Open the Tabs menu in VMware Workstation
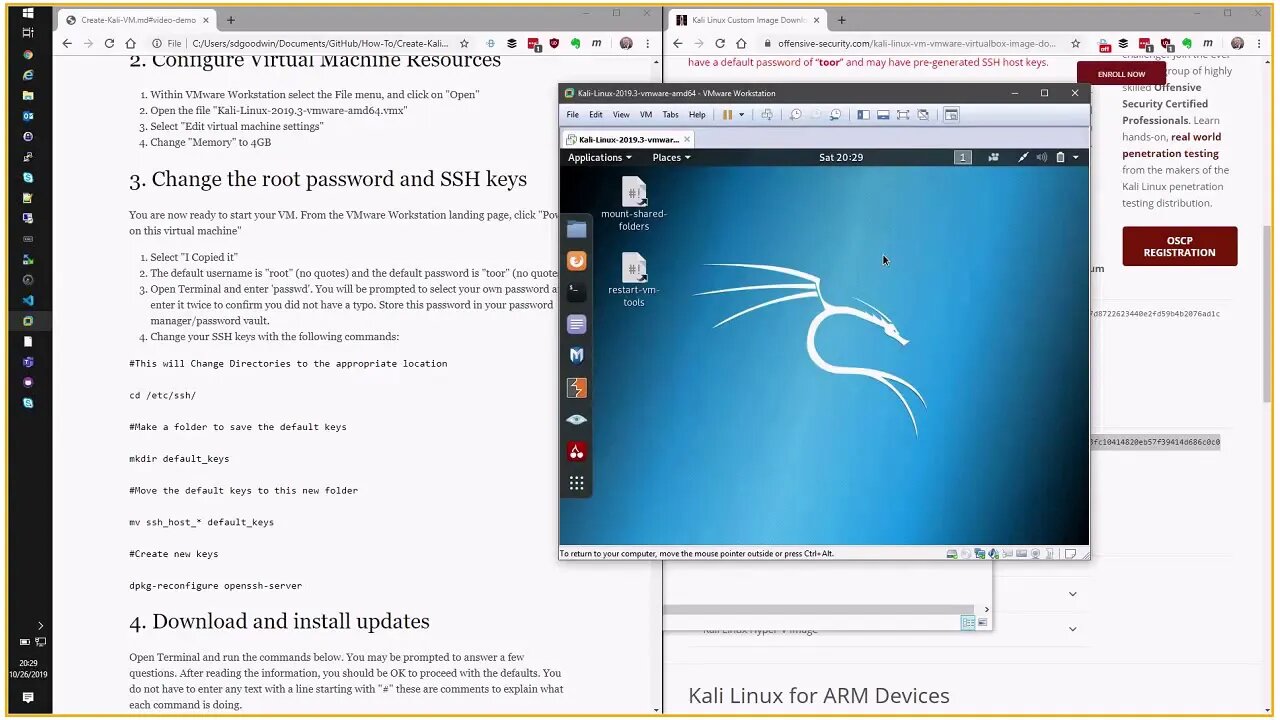 pyautogui.click(x=670, y=115)
